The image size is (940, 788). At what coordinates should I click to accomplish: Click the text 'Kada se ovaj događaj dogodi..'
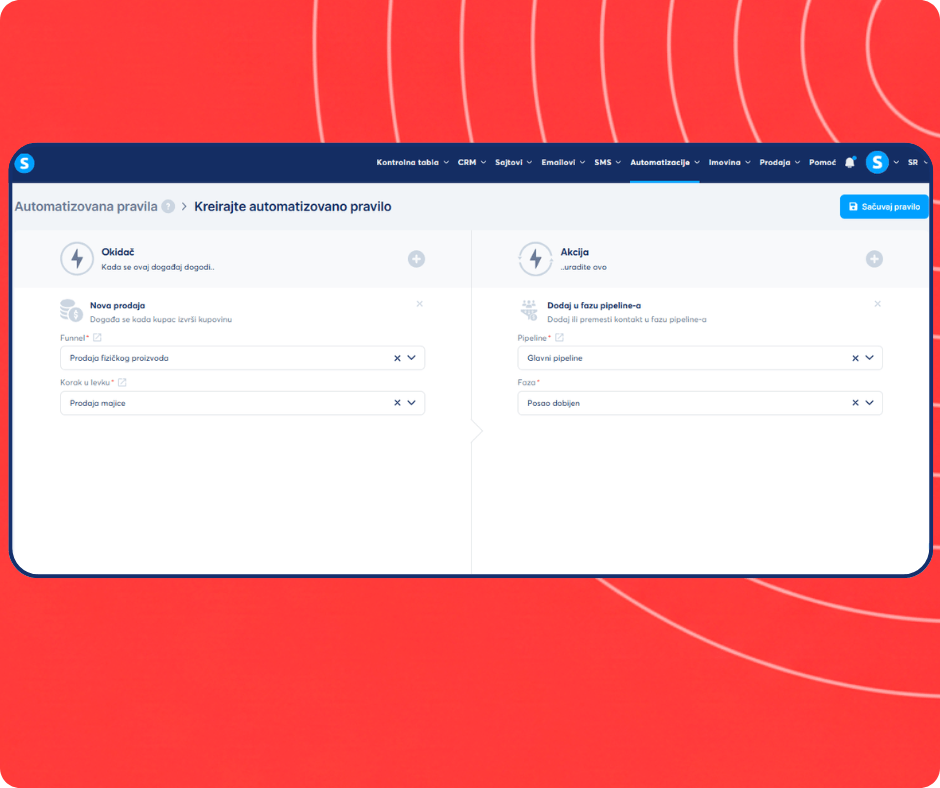158,267
